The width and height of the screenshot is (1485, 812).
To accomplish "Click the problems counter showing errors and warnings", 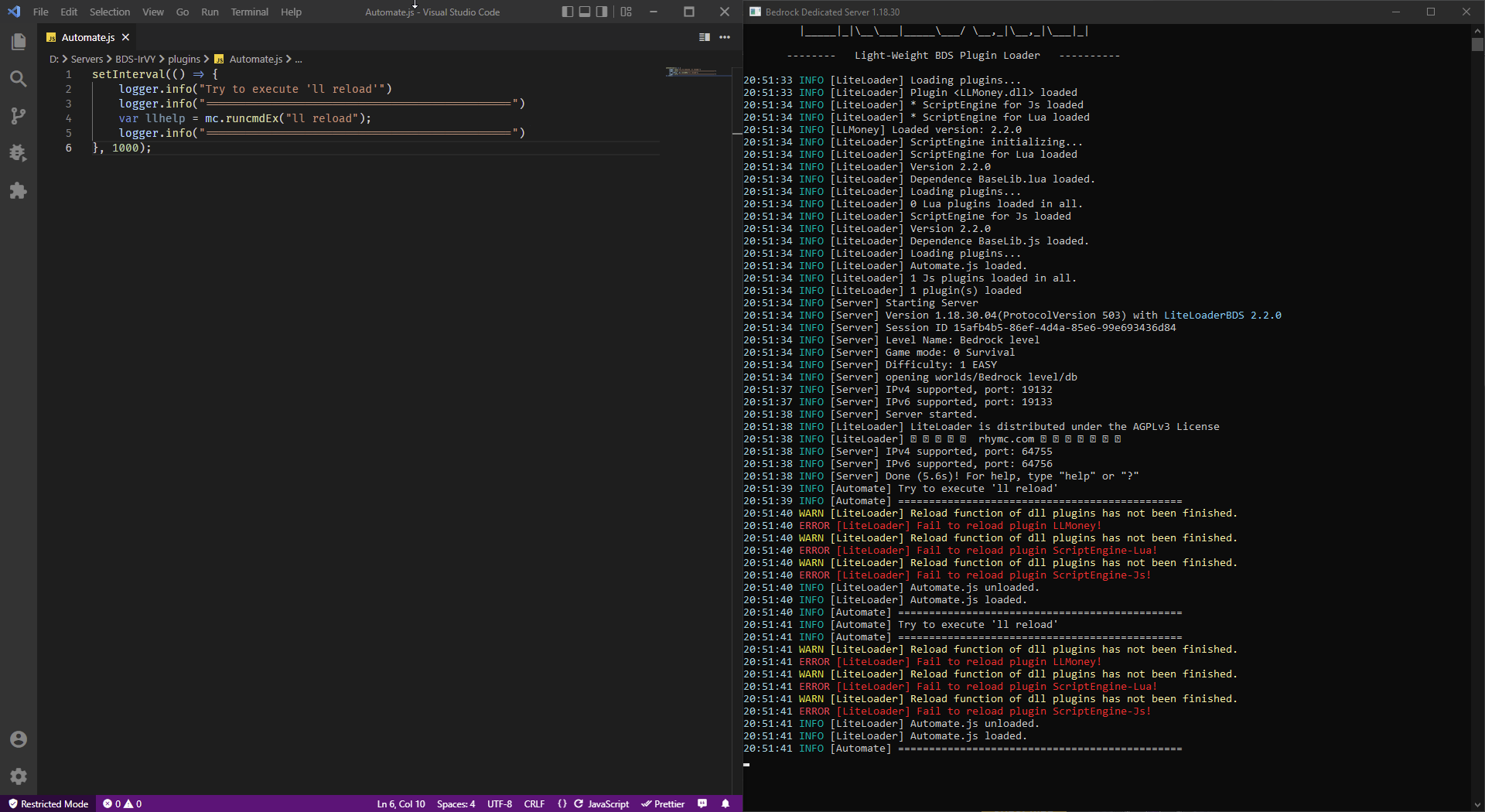I will coord(122,803).
